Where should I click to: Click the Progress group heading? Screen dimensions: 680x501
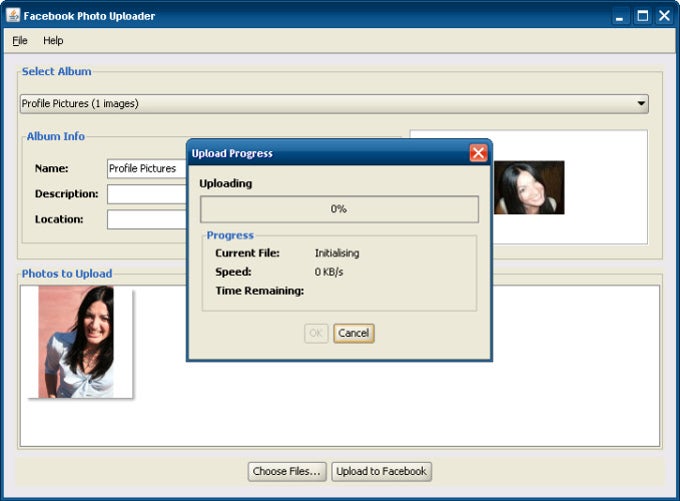(x=230, y=235)
